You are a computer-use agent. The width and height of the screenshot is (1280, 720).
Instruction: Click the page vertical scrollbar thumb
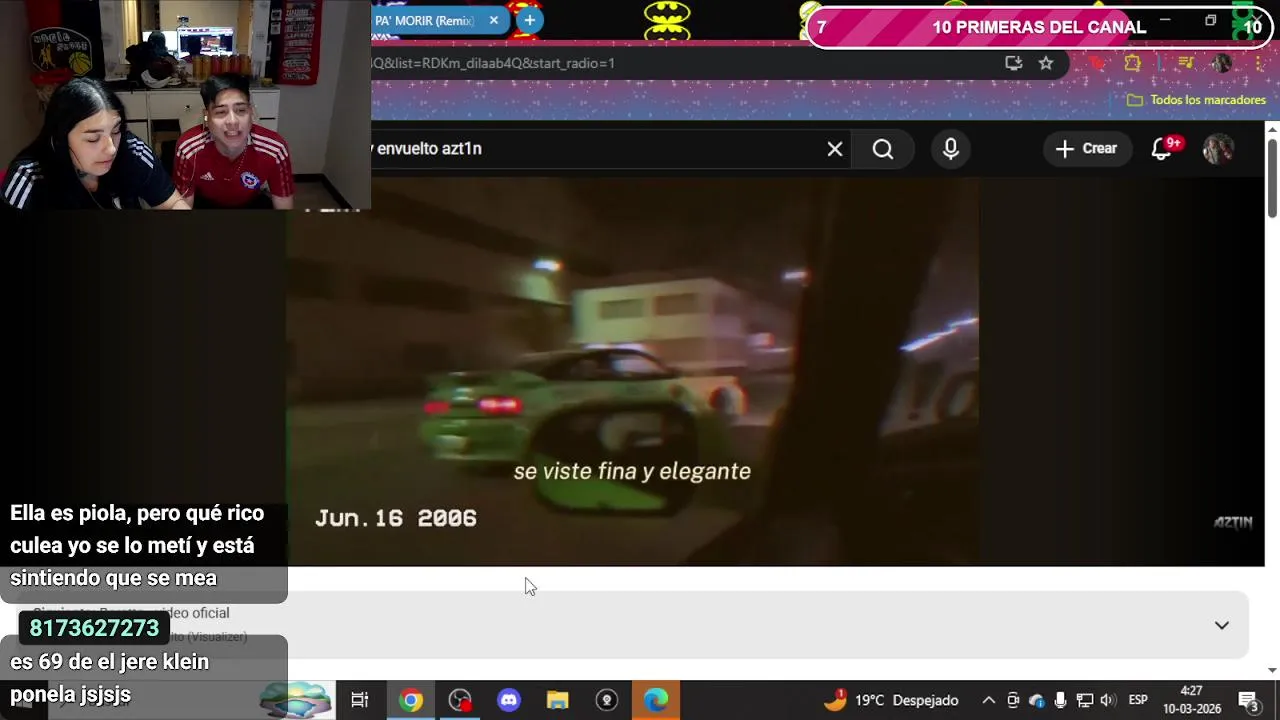1272,178
